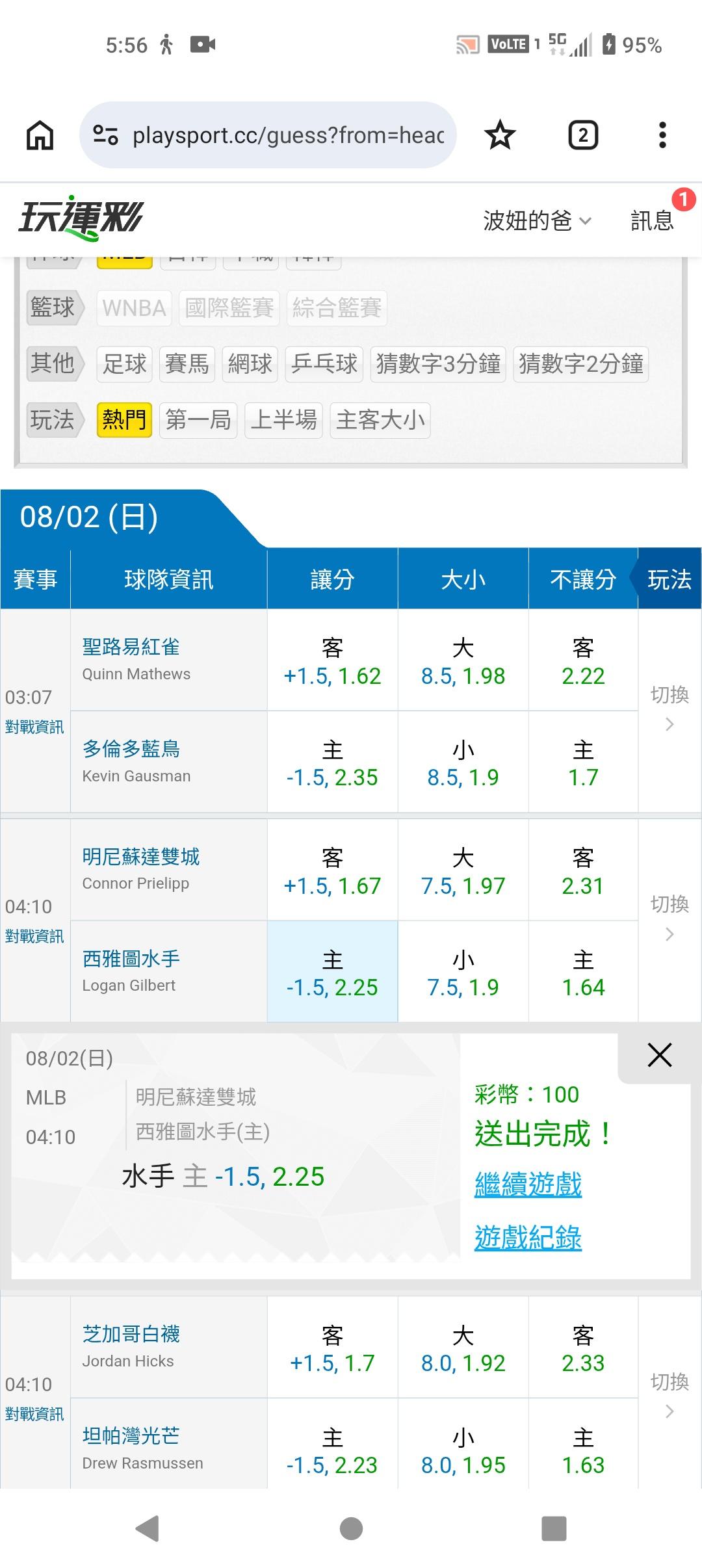Tap the site settings icon in address bar

[105, 135]
